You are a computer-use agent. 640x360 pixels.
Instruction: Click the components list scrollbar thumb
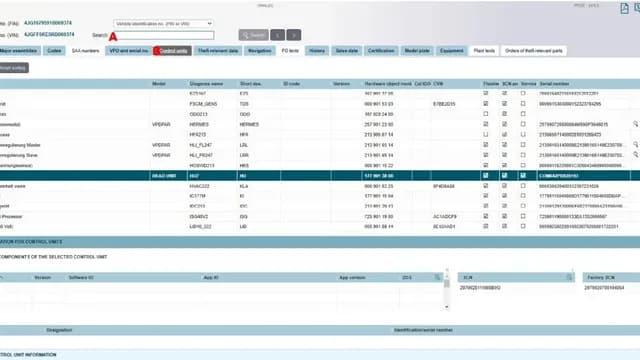point(447,283)
